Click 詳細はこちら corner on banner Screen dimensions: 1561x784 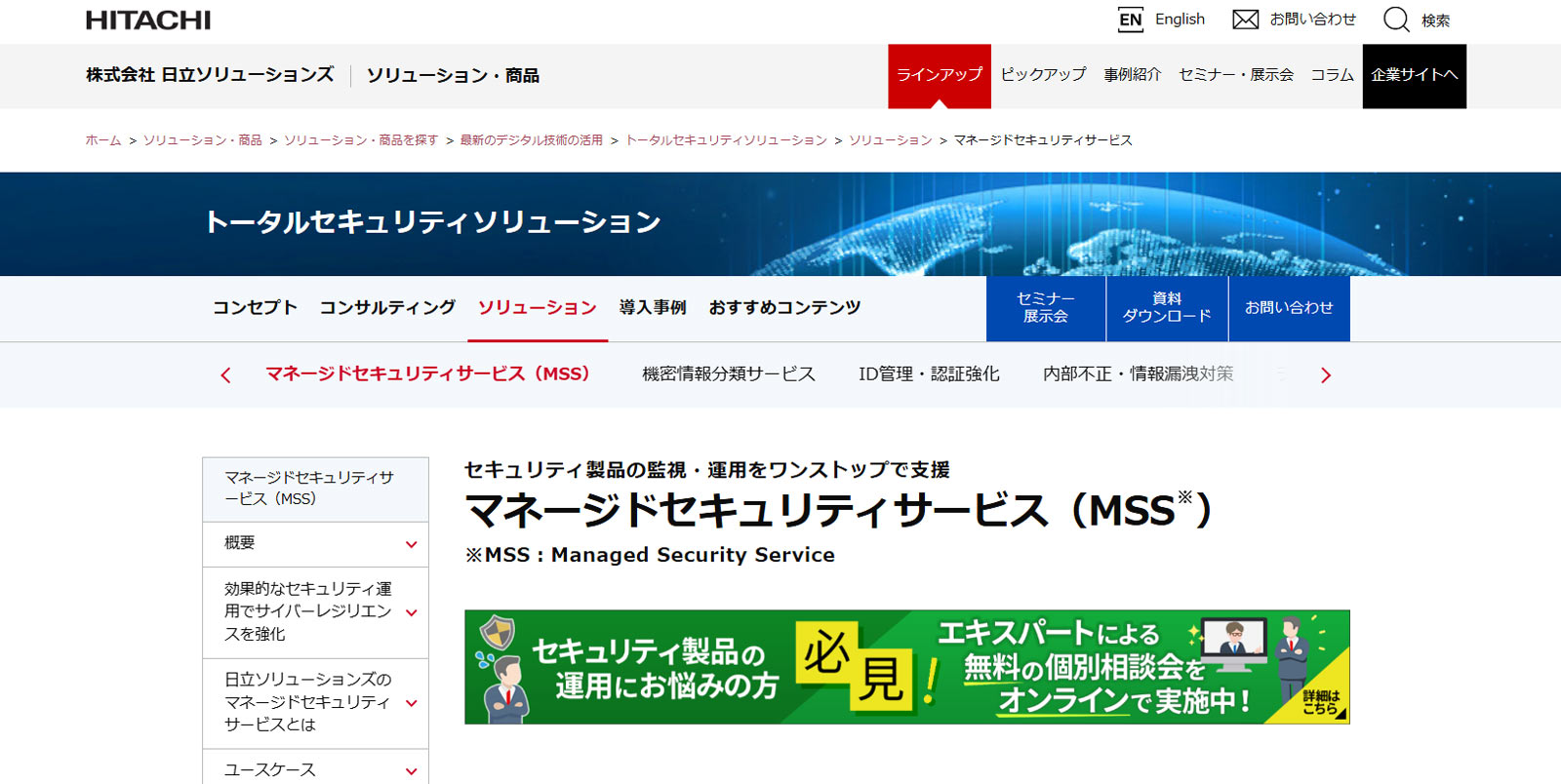1323,703
